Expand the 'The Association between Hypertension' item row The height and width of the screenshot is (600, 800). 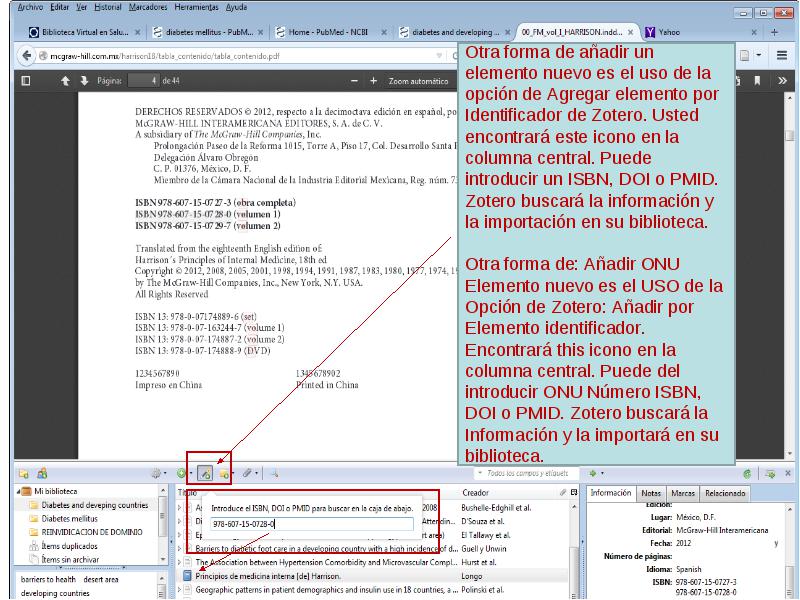(180, 562)
